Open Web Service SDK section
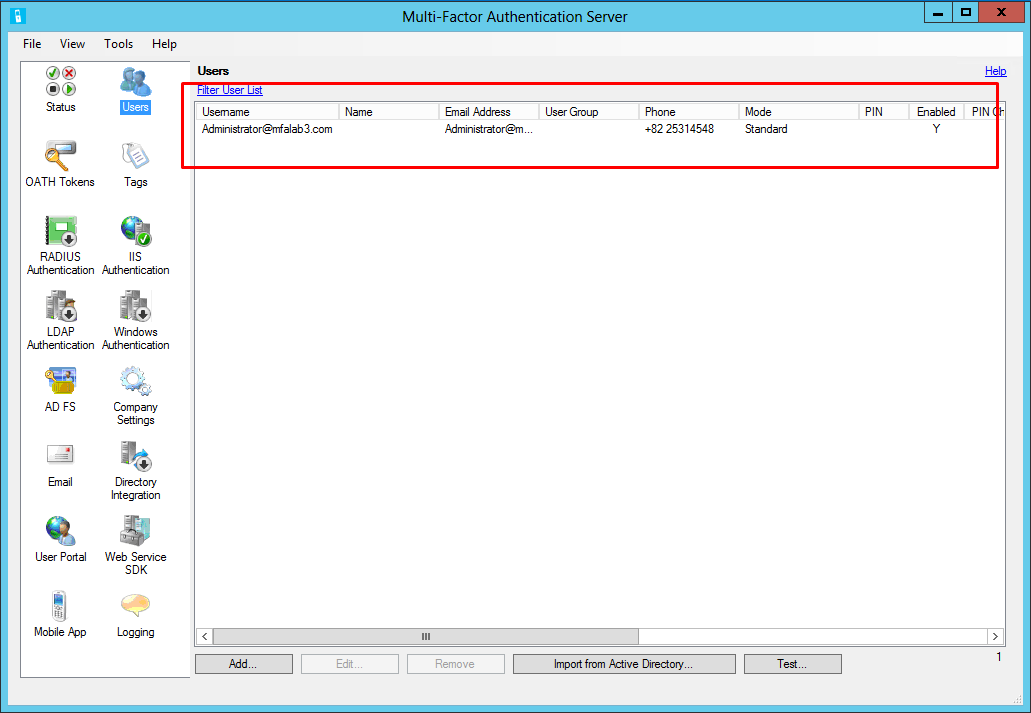 135,545
